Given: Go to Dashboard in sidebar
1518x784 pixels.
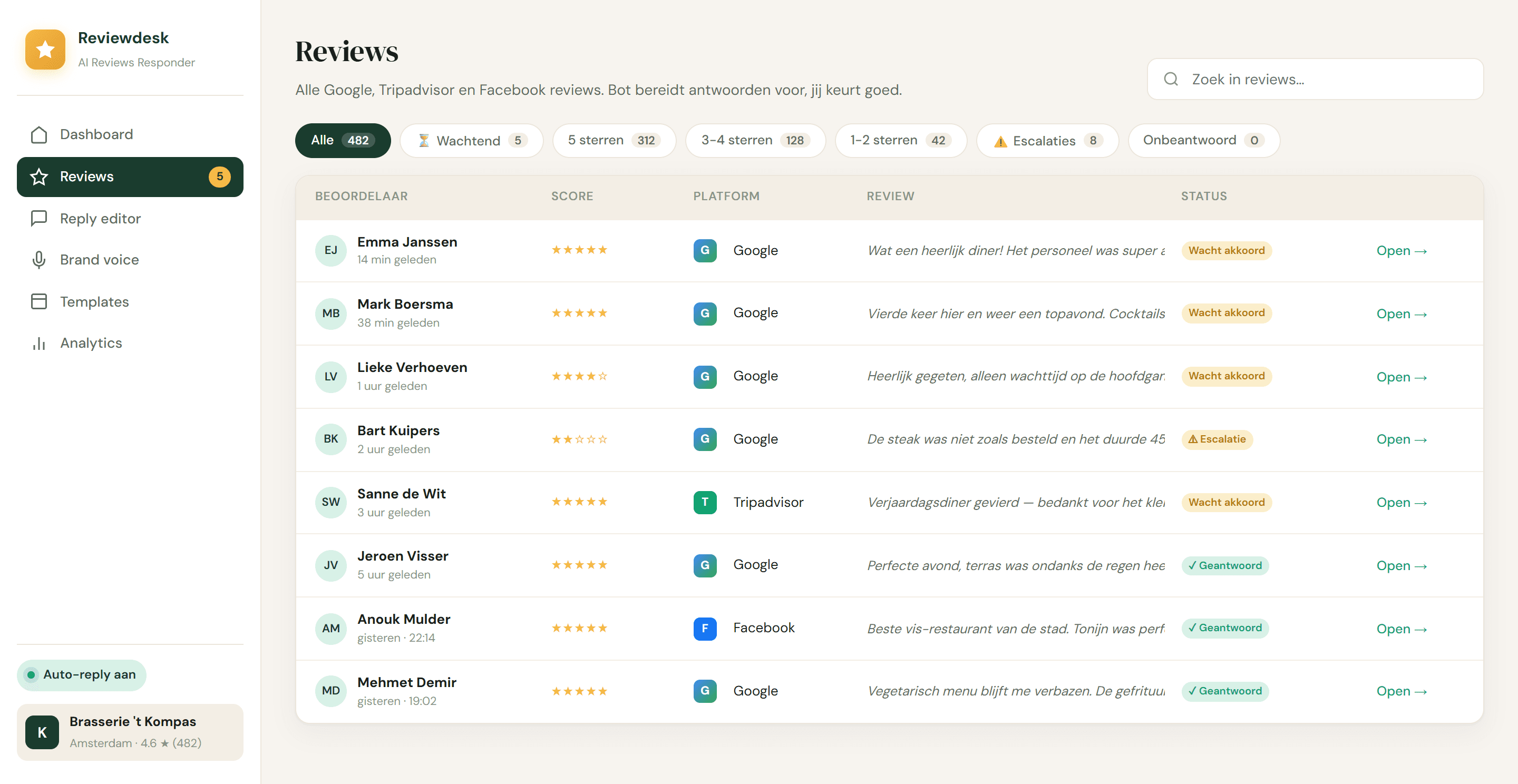Looking at the screenshot, I should point(130,134).
